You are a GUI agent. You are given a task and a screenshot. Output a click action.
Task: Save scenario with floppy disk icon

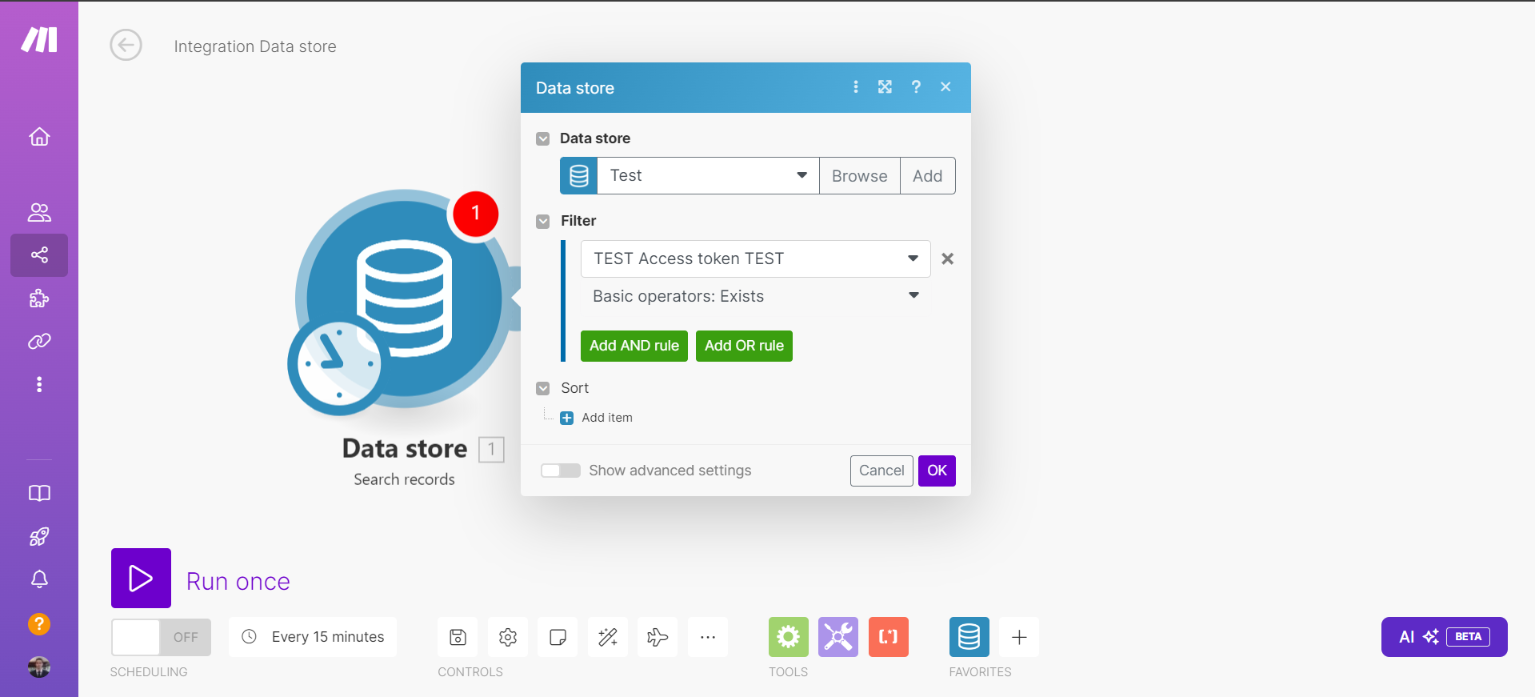458,637
